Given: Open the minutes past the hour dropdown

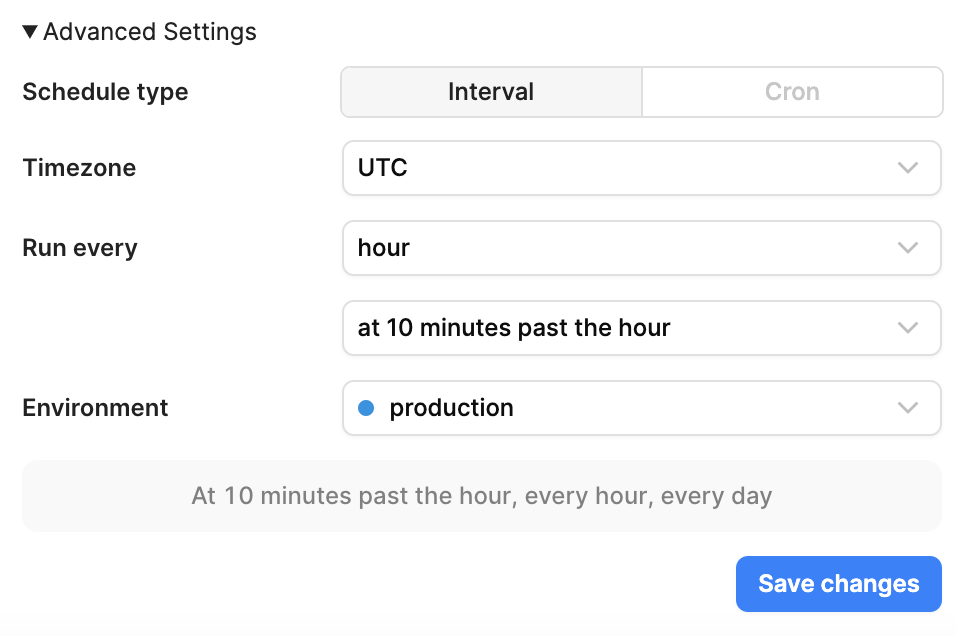Looking at the screenshot, I should click(x=641, y=327).
